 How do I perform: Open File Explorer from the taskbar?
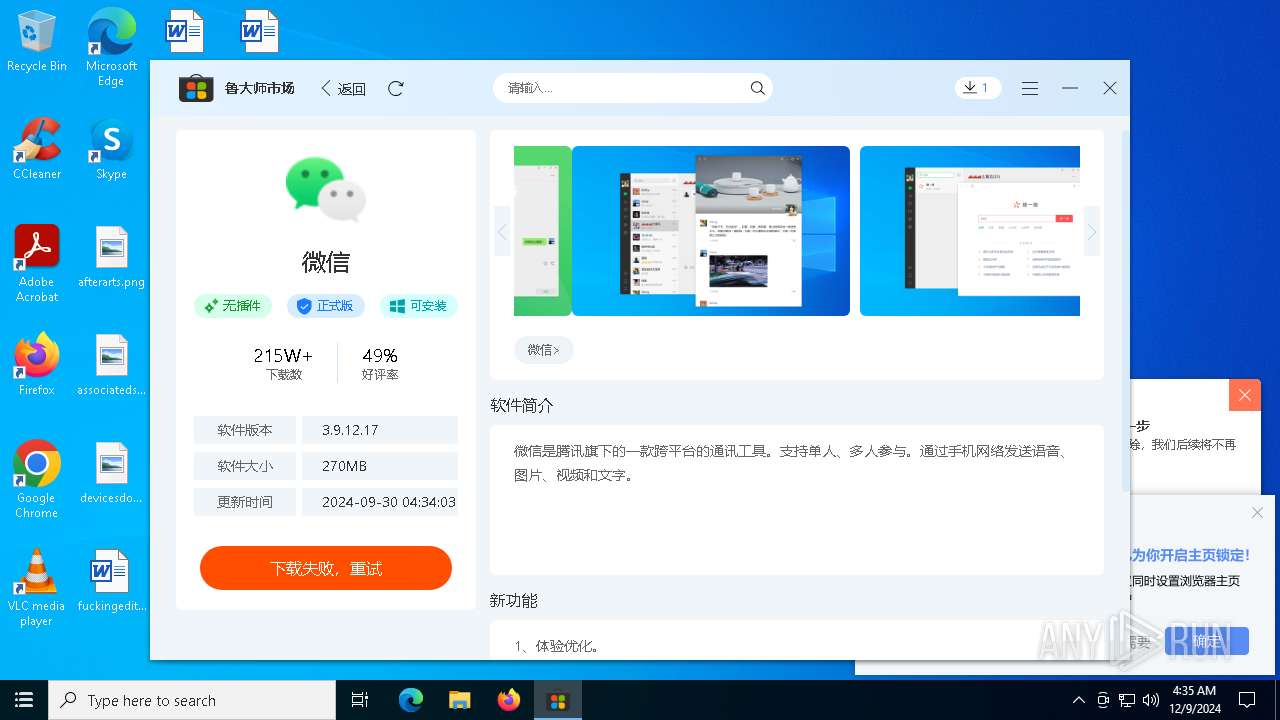(x=460, y=700)
